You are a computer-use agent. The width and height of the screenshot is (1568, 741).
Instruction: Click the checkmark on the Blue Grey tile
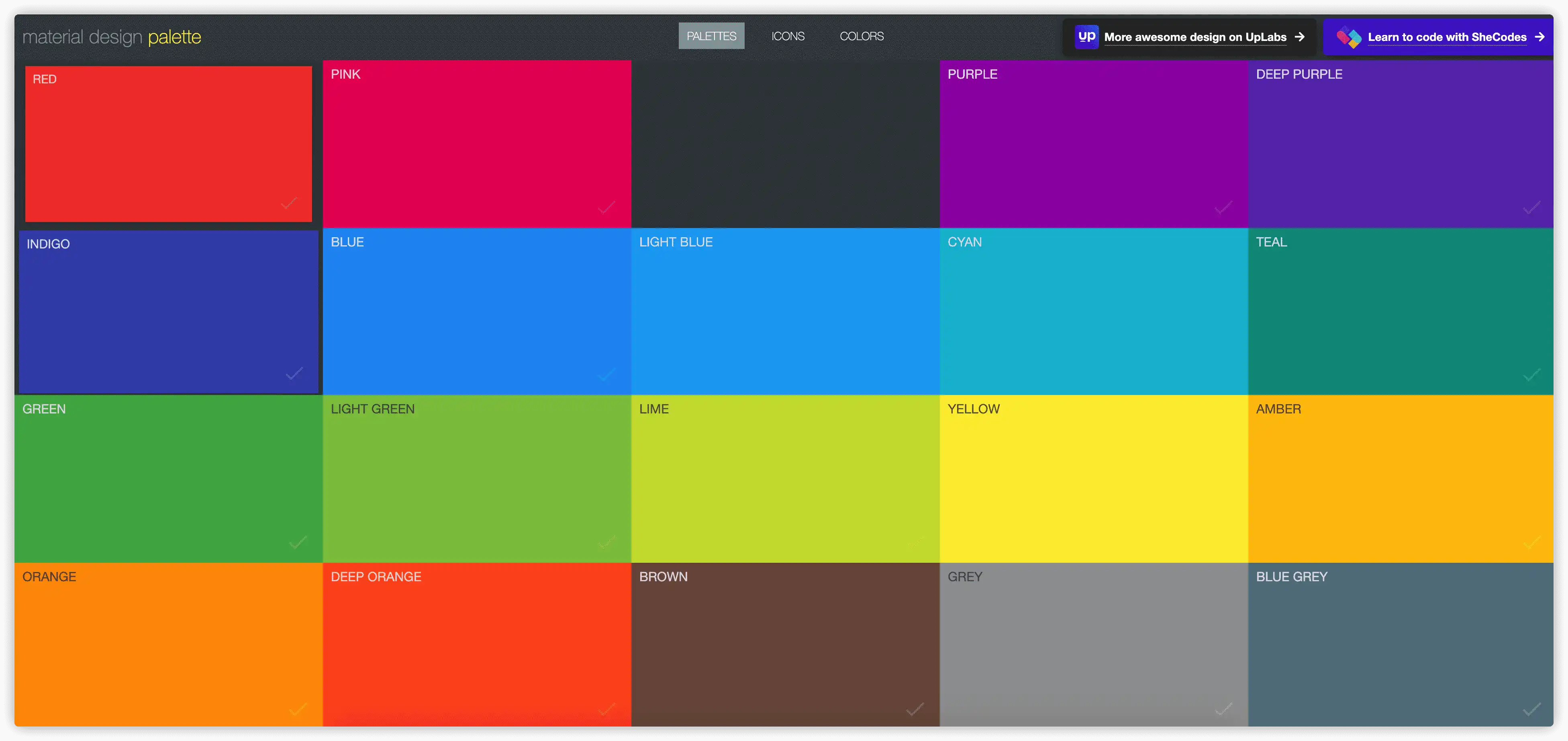click(x=1532, y=709)
